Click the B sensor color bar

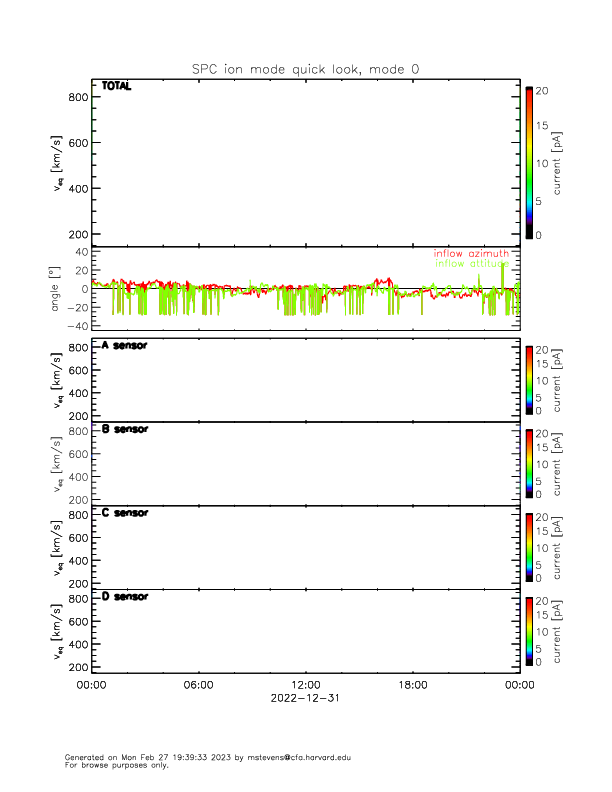529,462
